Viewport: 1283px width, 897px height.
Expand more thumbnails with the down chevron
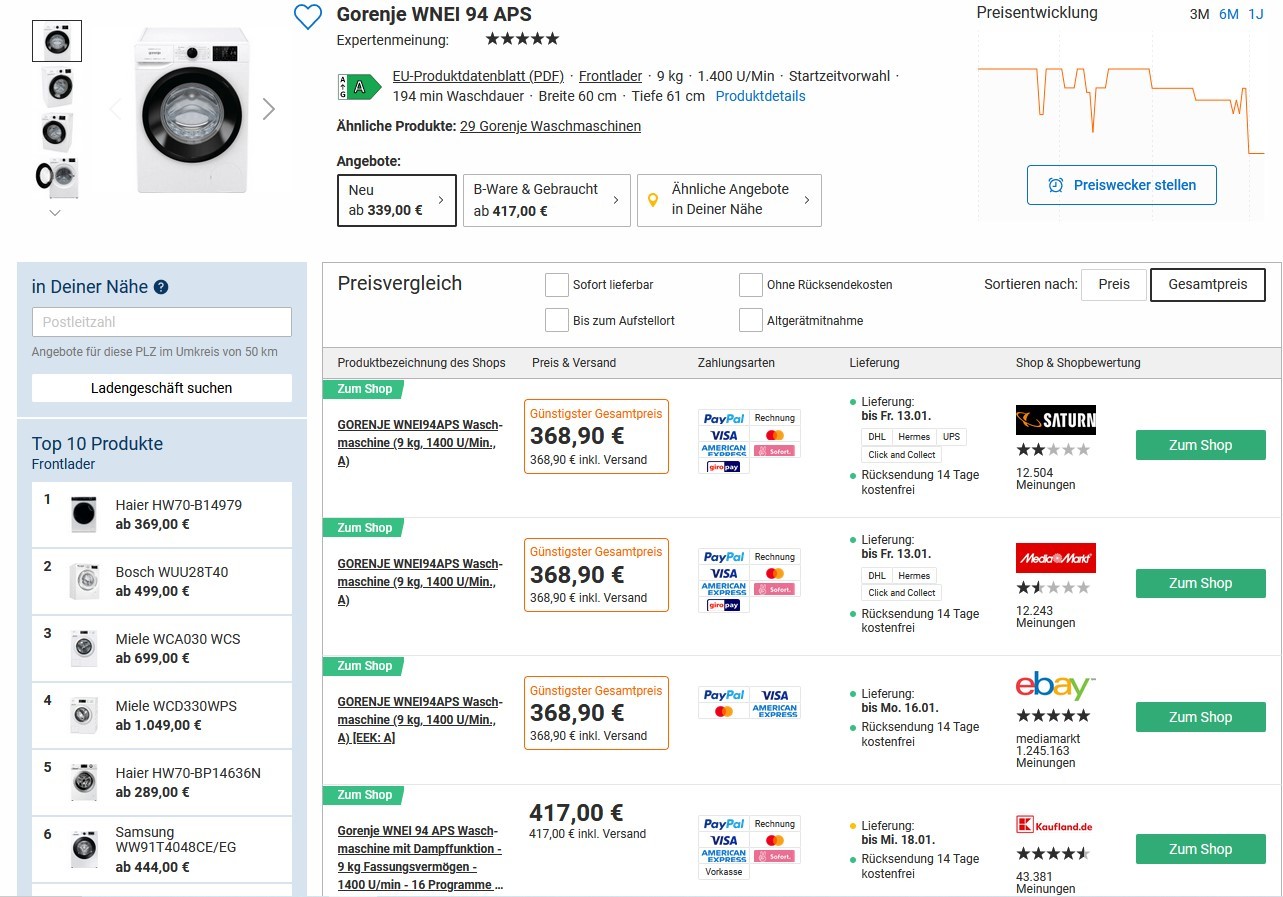coord(55,212)
